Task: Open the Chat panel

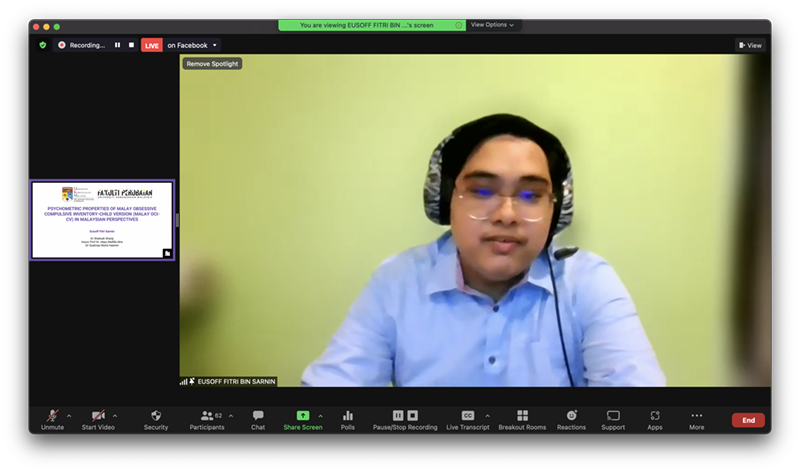Action: pyautogui.click(x=258, y=416)
